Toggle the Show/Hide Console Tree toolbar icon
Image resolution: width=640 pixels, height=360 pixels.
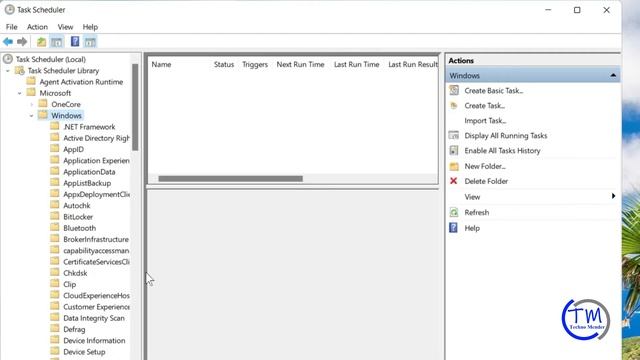(x=57, y=42)
